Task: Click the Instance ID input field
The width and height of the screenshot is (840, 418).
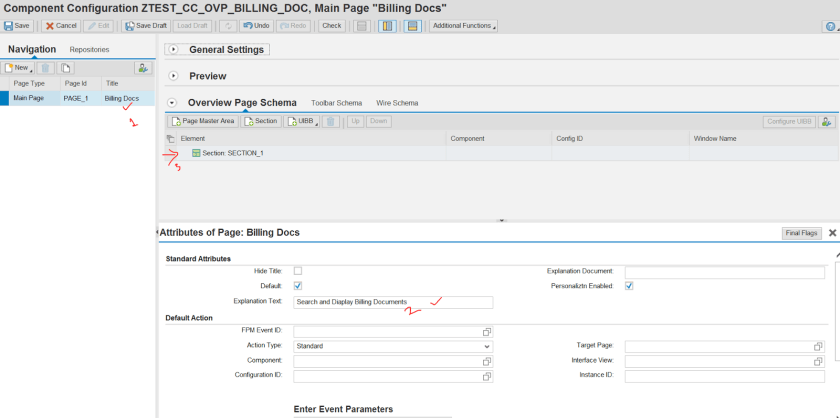Action: 725,377
